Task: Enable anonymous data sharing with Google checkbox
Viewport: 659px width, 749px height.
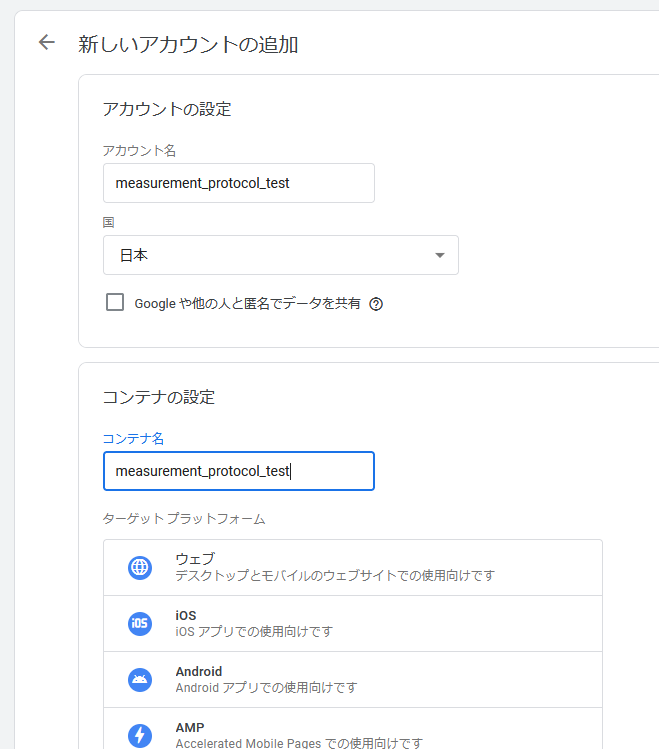Action: click(115, 302)
